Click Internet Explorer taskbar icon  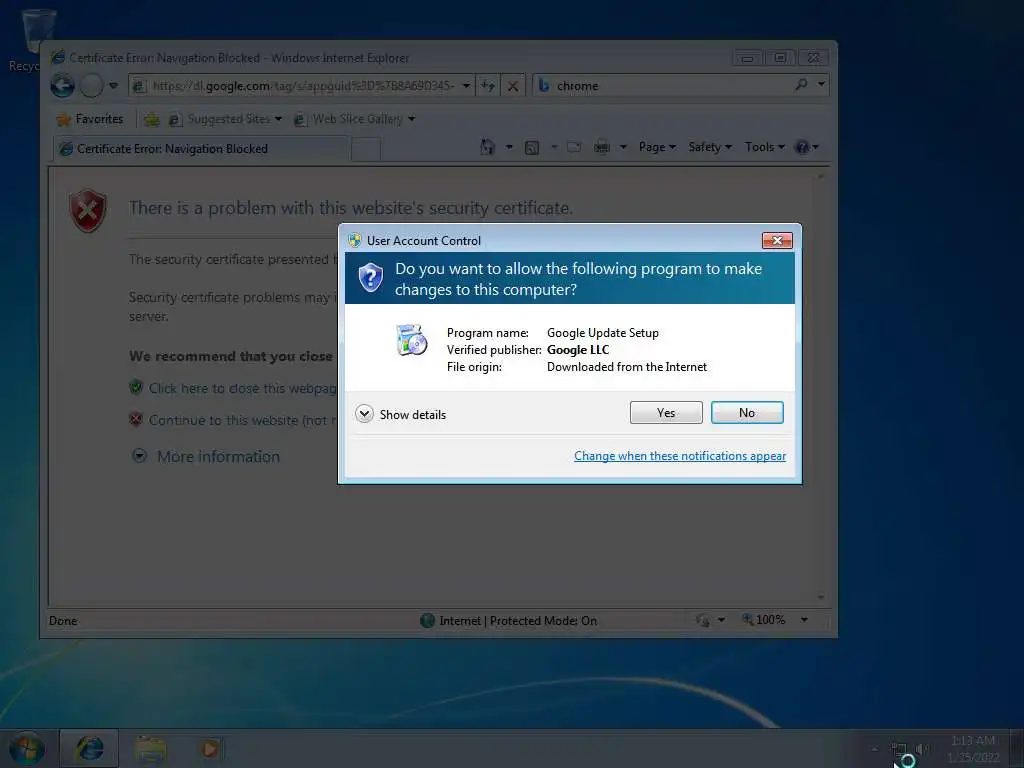point(89,748)
